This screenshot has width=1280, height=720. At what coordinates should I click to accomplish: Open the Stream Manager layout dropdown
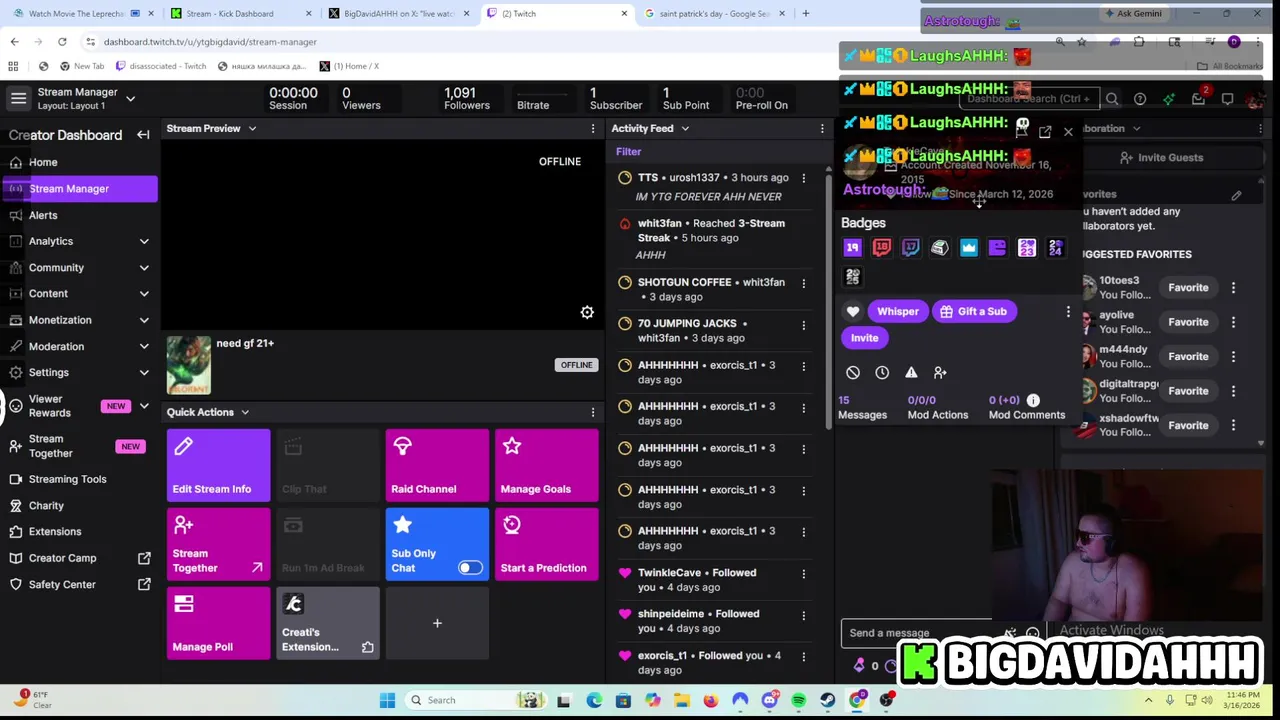[x=130, y=98]
